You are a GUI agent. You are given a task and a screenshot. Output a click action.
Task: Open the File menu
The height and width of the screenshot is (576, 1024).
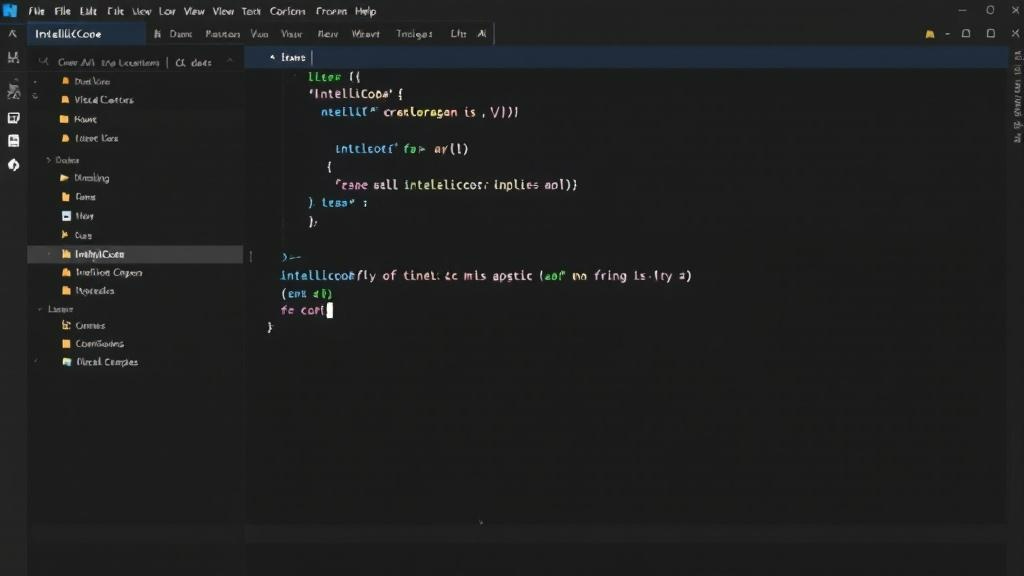click(37, 11)
